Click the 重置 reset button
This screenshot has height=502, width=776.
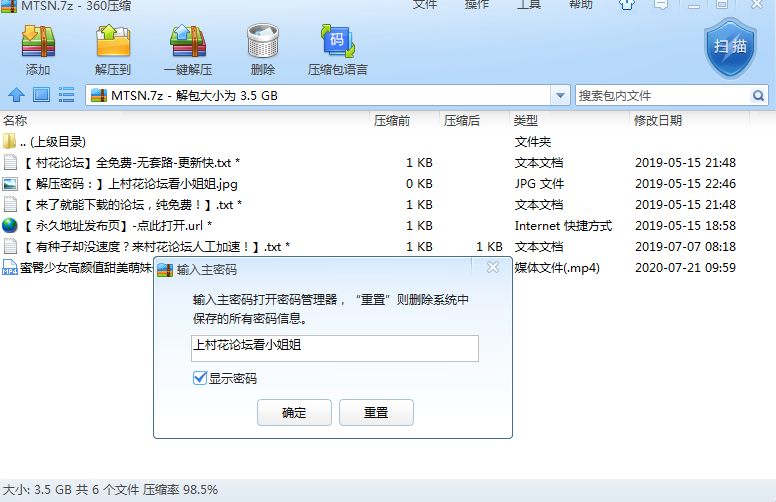pyautogui.click(x=376, y=412)
